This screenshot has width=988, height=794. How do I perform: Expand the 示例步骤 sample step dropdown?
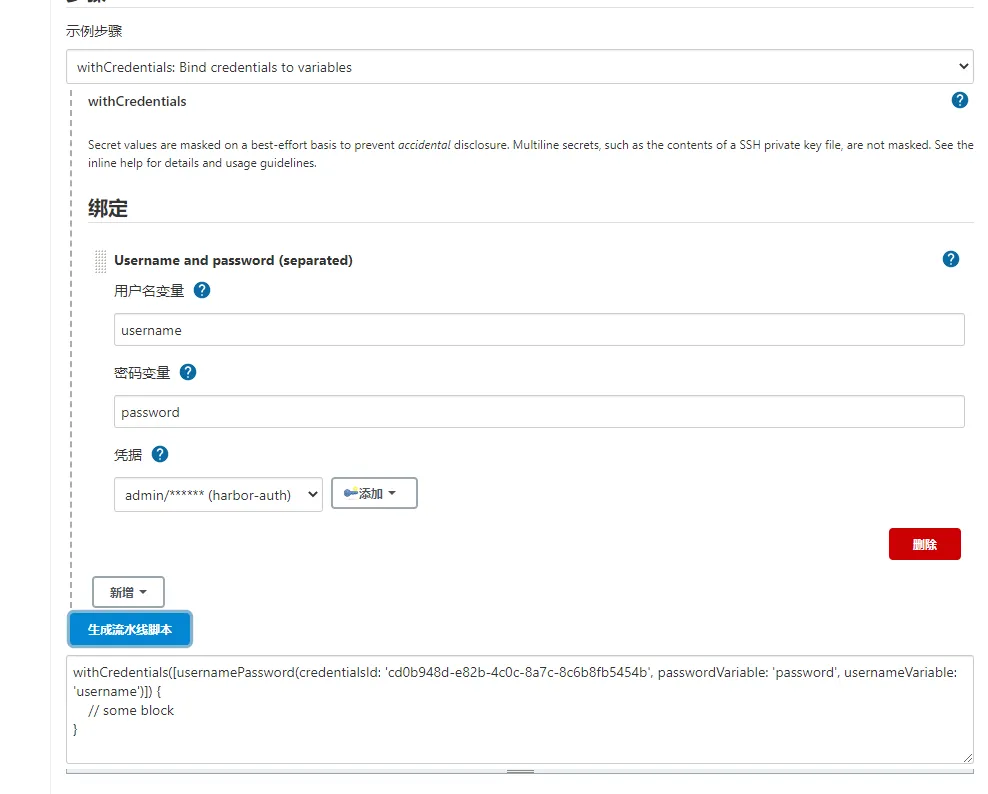coord(520,67)
